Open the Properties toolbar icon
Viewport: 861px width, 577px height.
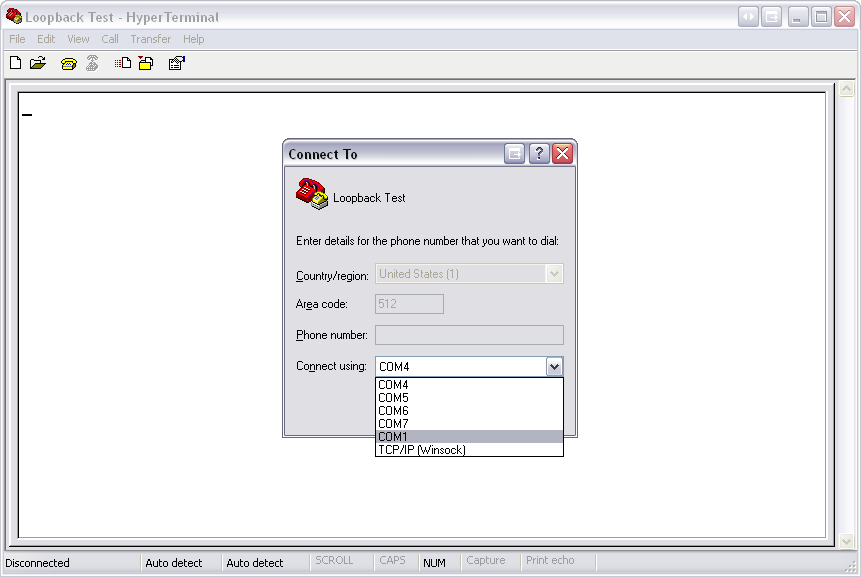pyautogui.click(x=177, y=63)
